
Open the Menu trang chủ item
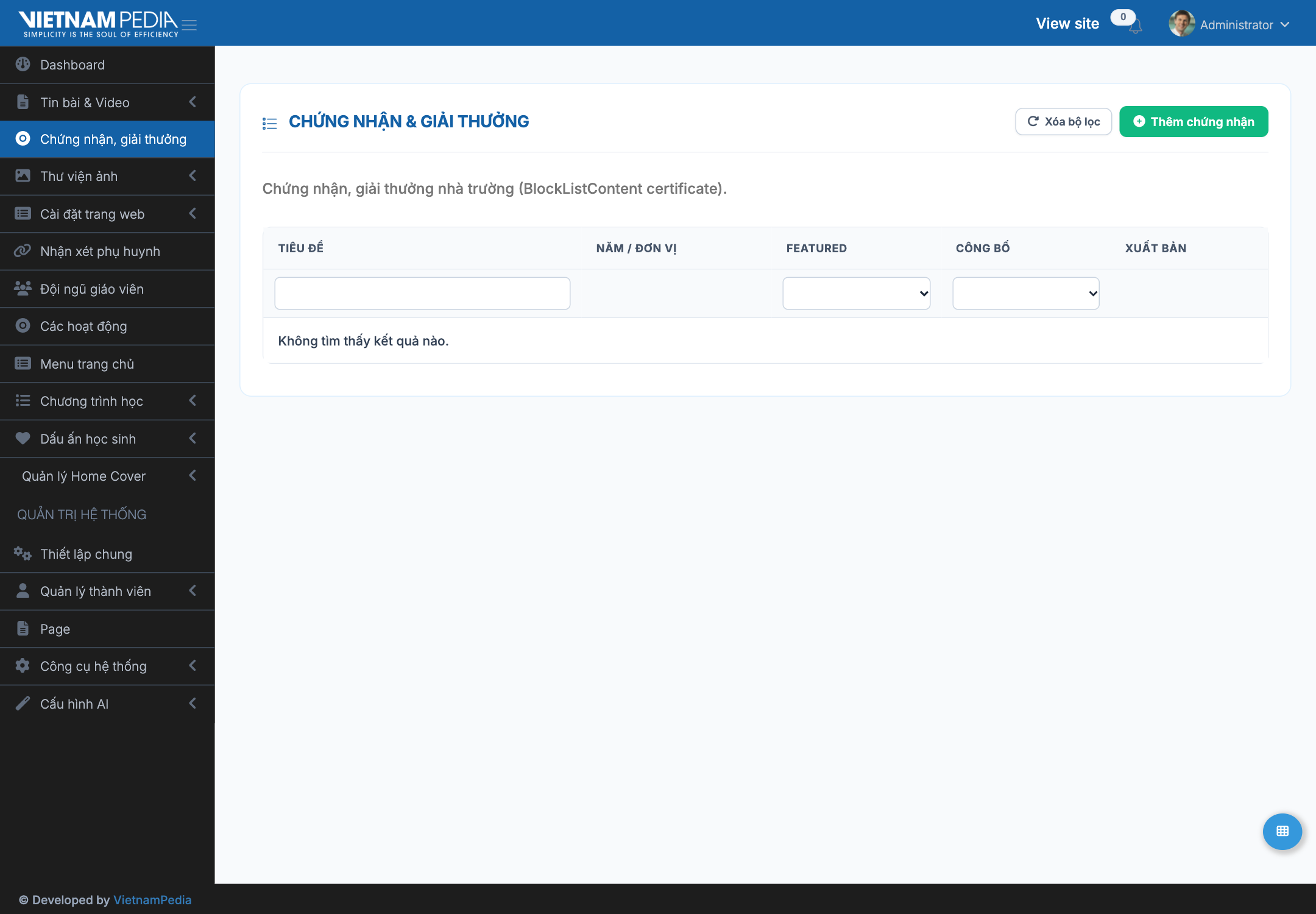pos(107,364)
